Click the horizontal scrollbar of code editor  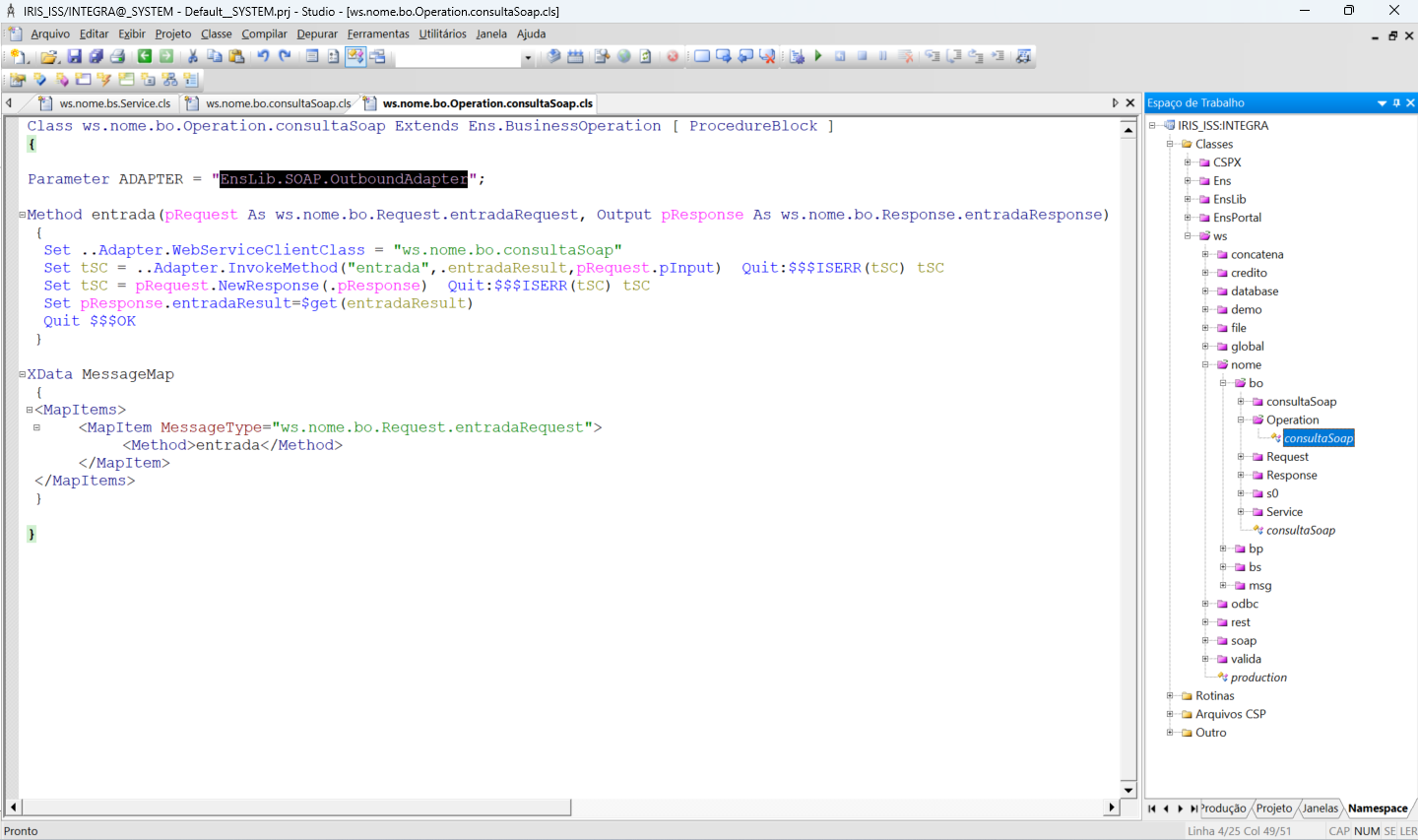[295, 808]
